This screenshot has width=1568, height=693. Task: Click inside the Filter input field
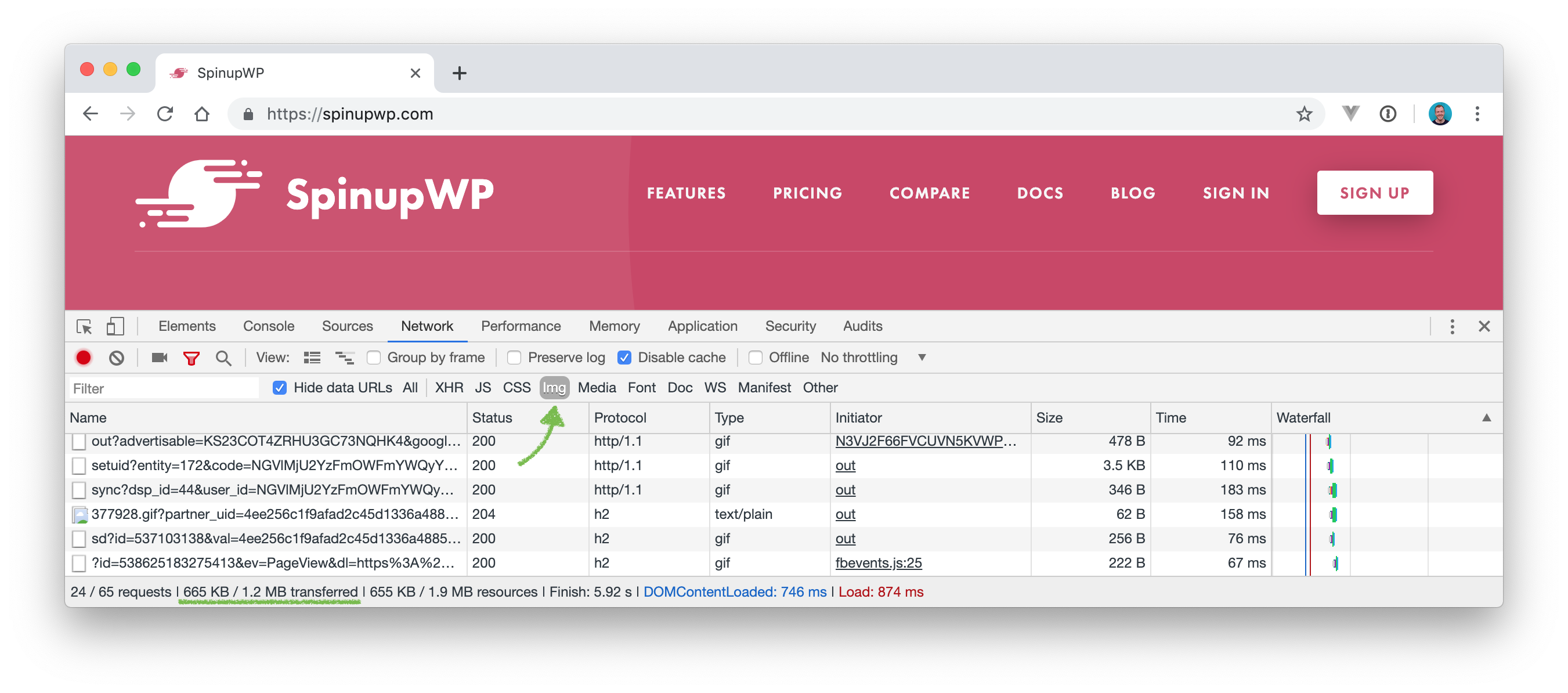[x=163, y=387]
